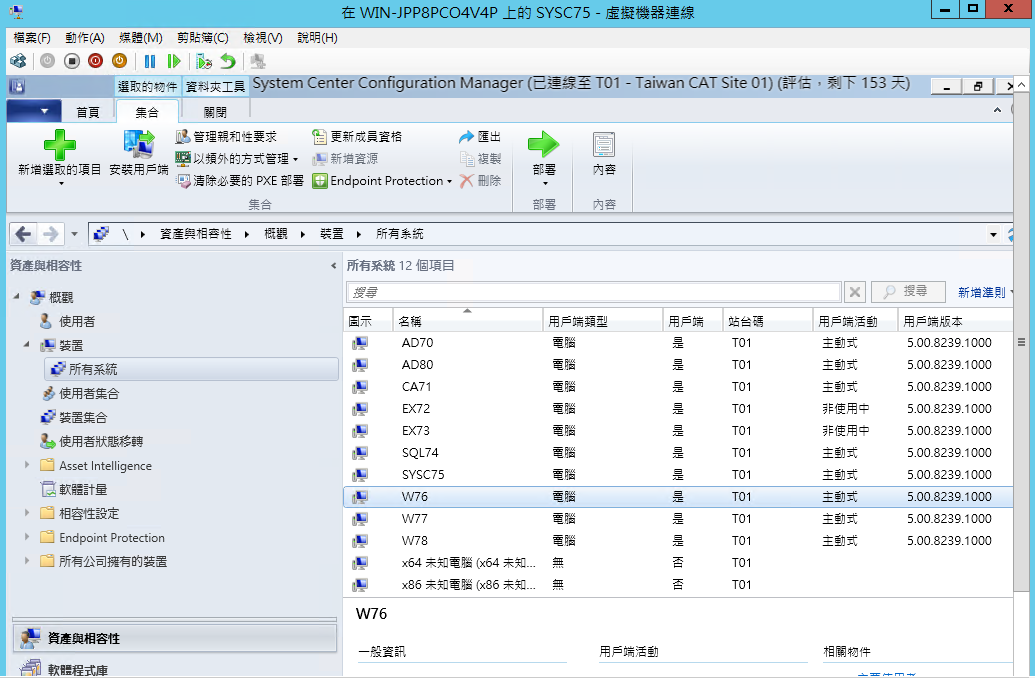The image size is (1035, 678).
Task: Collapse the 裝置 tree node
Action: tap(28, 345)
